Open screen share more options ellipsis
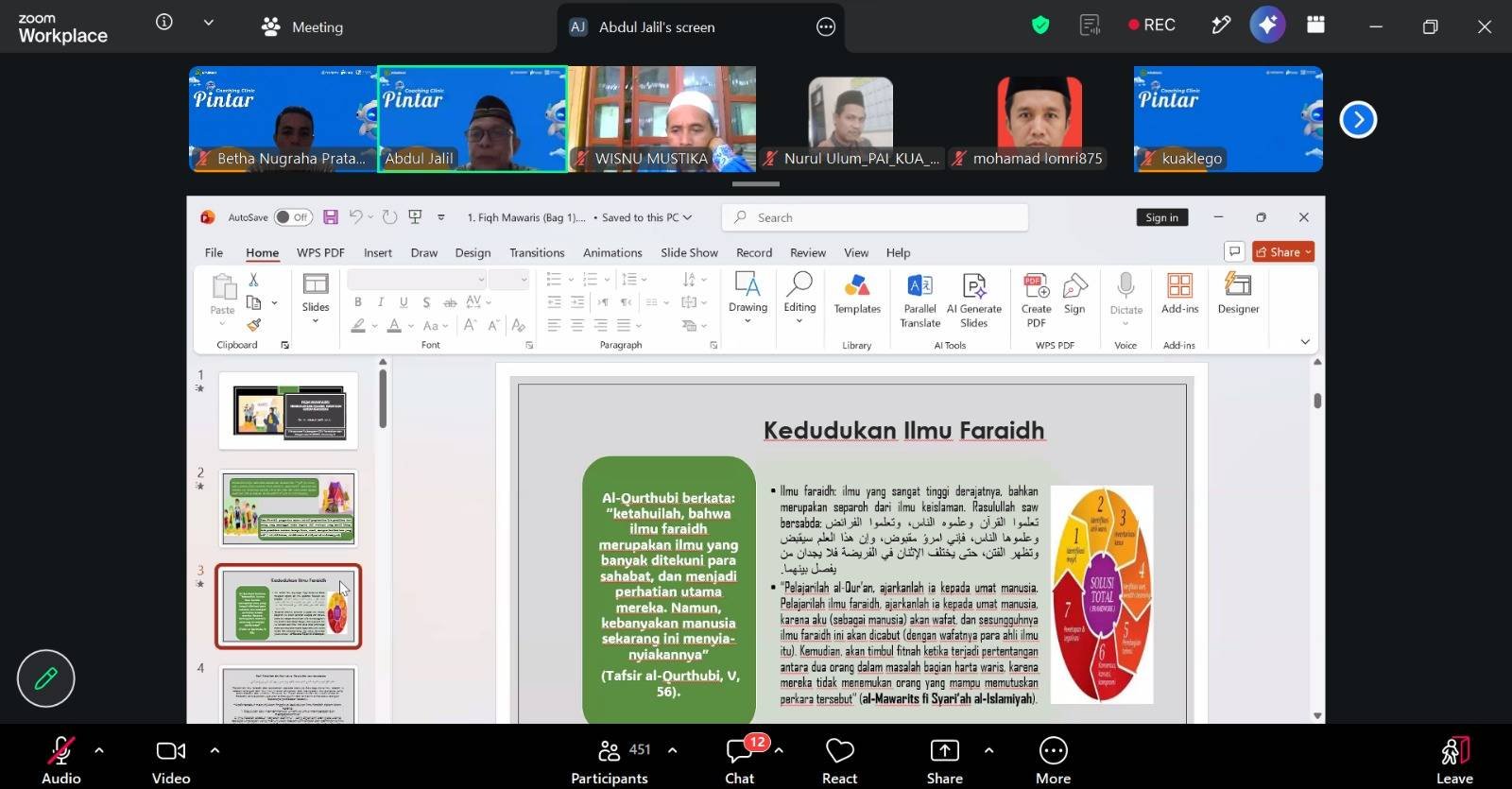The height and width of the screenshot is (789, 1512). point(826,26)
